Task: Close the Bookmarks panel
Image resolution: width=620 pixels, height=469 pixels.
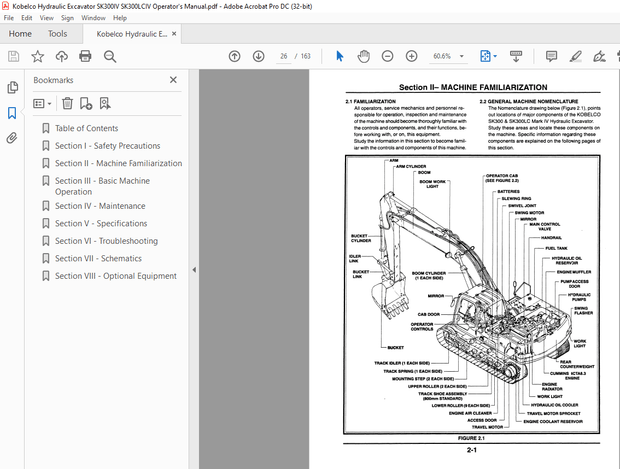Action: [173, 80]
